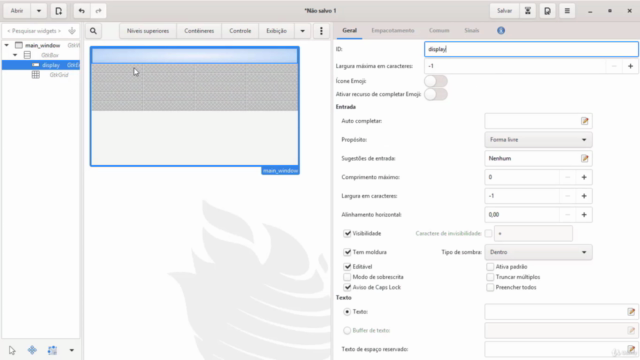
Task: Uncheck the Visibilidade checkbox
Action: [x=347, y=233]
